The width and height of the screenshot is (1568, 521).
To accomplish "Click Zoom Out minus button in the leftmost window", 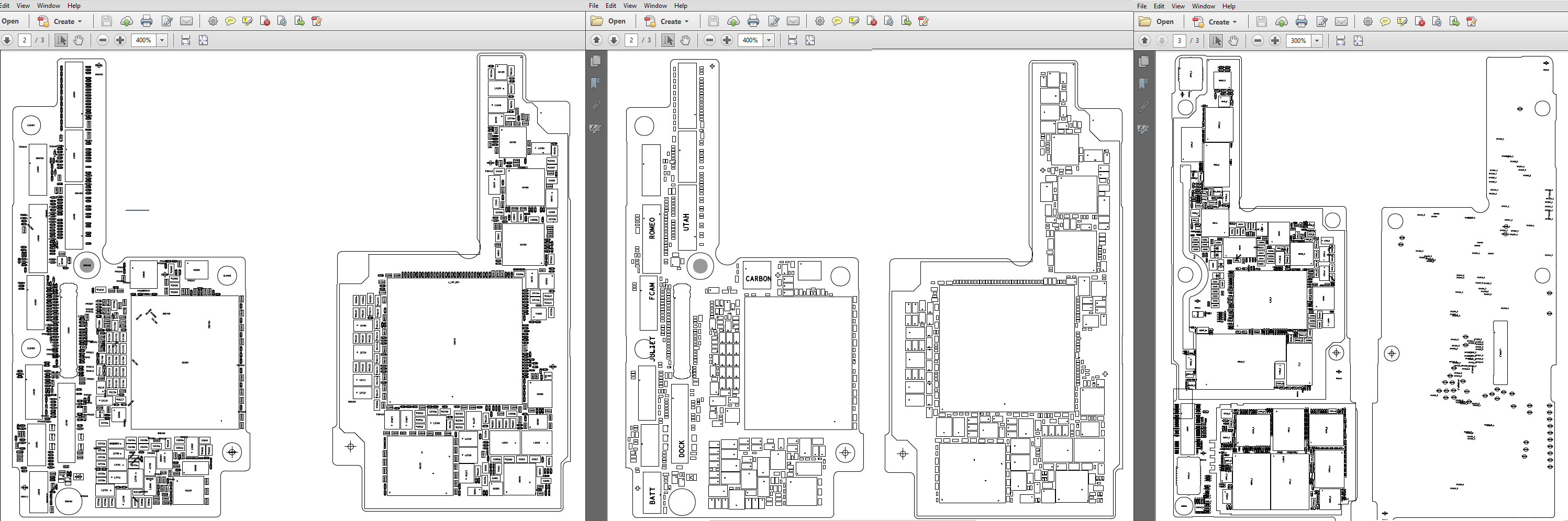I will click(x=103, y=40).
